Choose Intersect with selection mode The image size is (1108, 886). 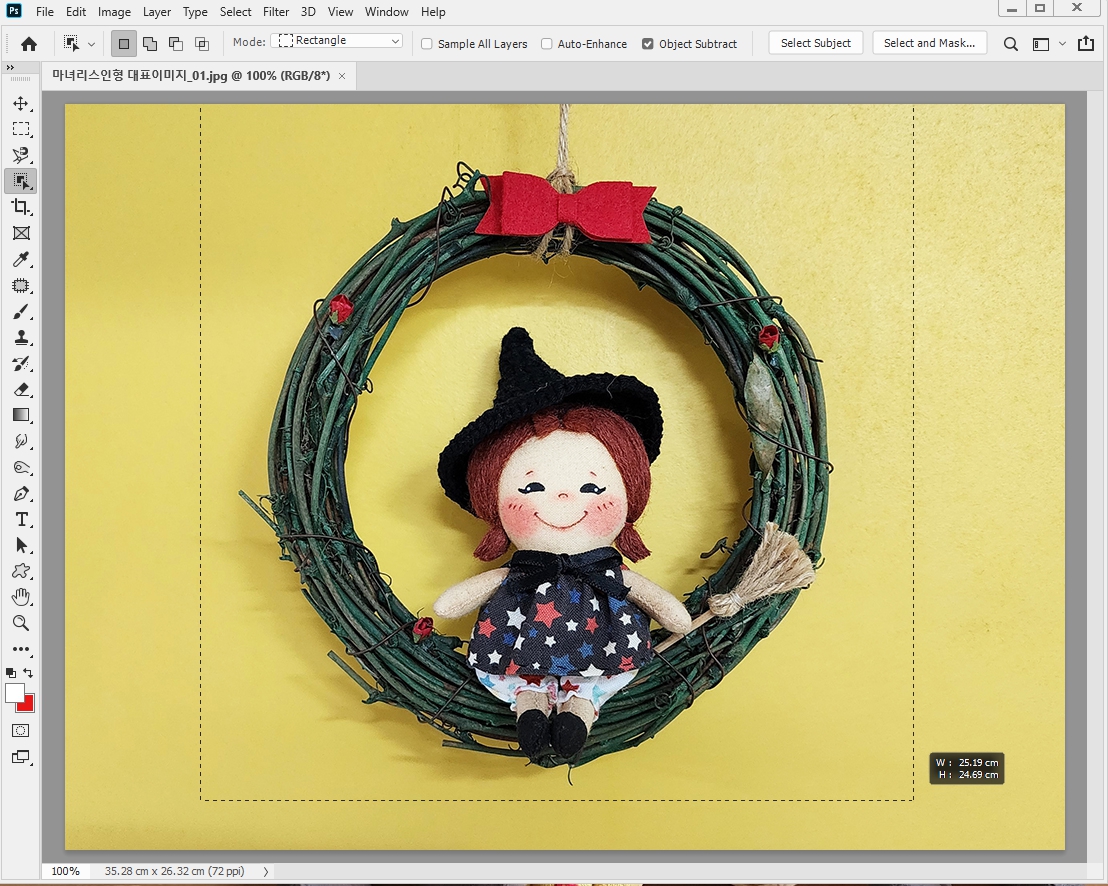pyautogui.click(x=202, y=44)
